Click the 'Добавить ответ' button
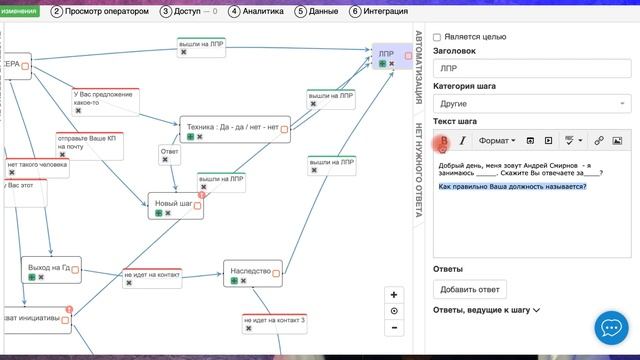 [470, 289]
